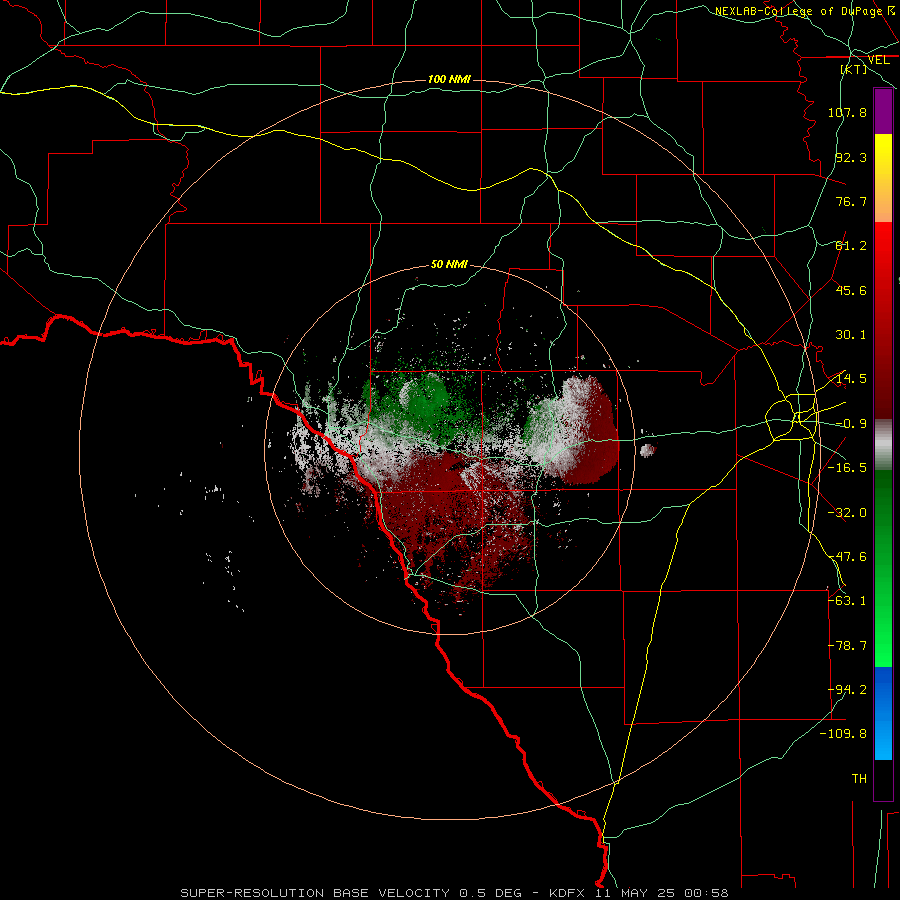Click the 45.6 velocity scale value
Image resolution: width=900 pixels, height=900 pixels.
(851, 290)
